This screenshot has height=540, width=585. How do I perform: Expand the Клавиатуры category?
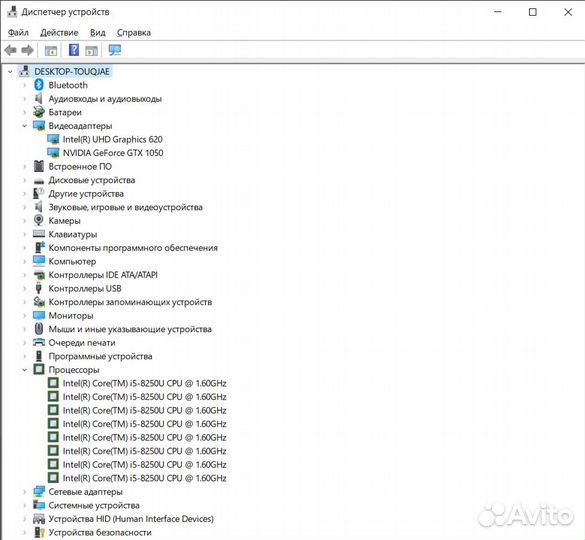pos(25,234)
